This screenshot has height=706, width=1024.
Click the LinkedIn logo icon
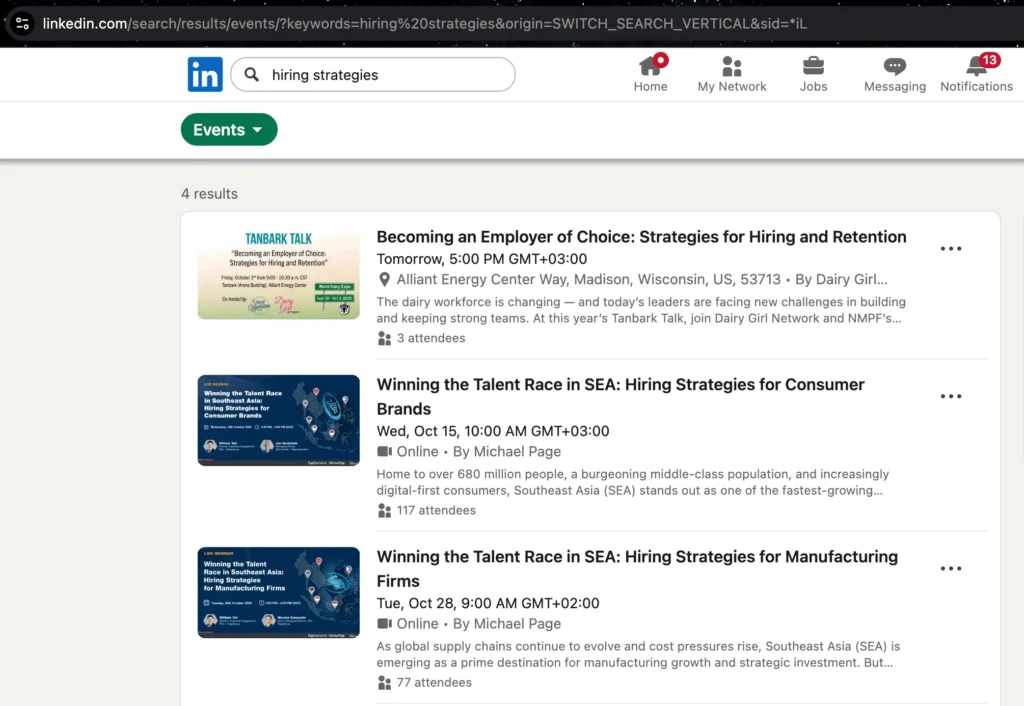[x=205, y=75]
